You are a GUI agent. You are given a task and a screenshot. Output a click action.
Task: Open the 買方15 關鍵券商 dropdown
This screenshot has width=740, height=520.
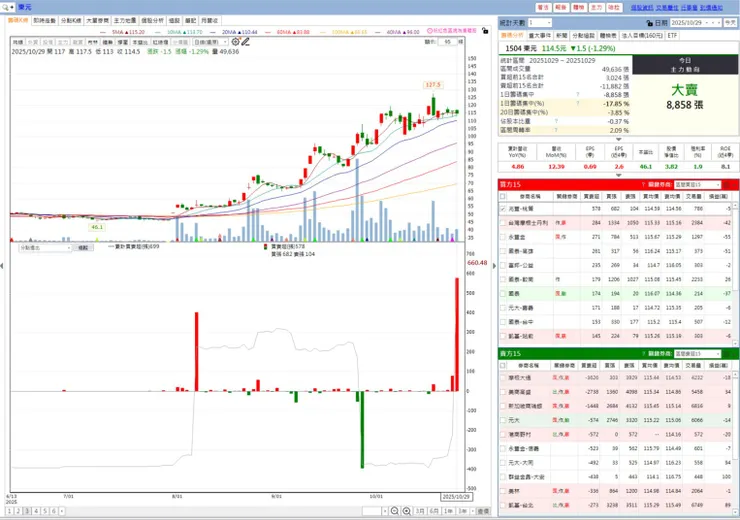[698, 185]
